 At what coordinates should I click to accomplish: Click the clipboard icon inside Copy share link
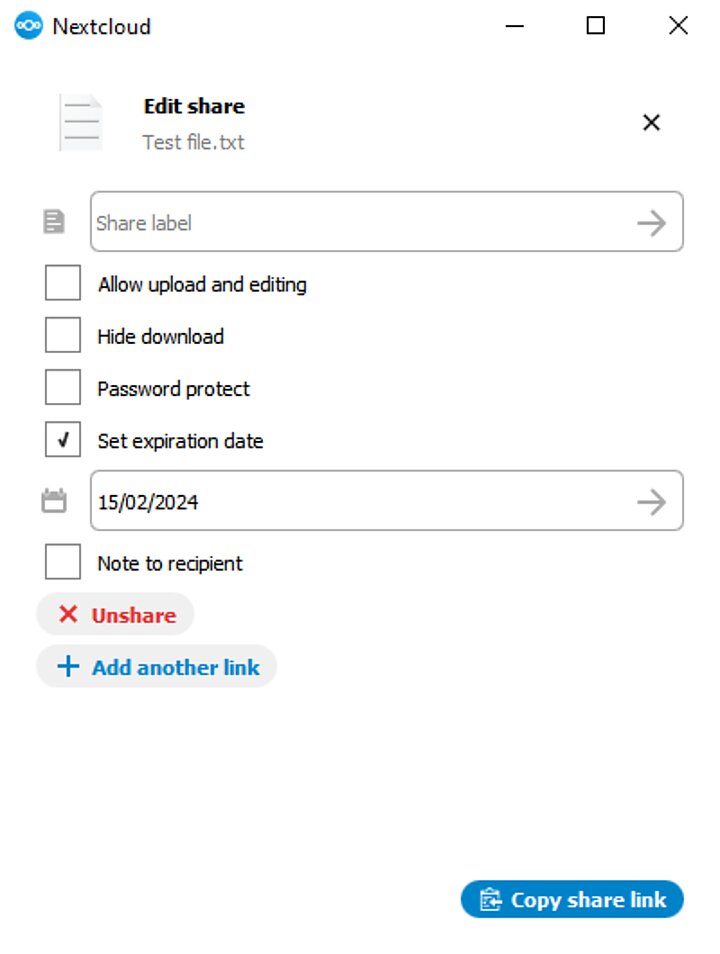coord(489,899)
